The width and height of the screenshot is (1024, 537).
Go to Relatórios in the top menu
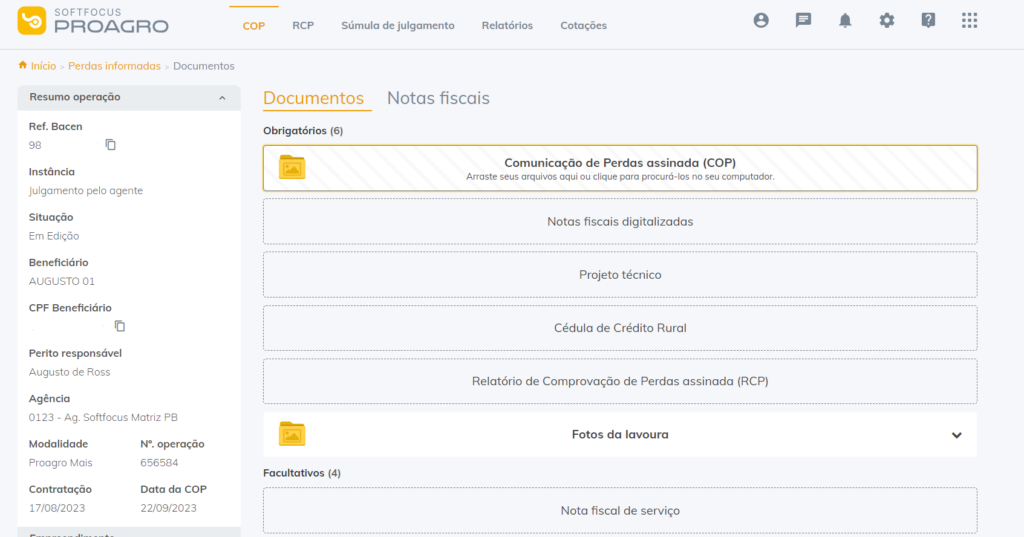507,25
